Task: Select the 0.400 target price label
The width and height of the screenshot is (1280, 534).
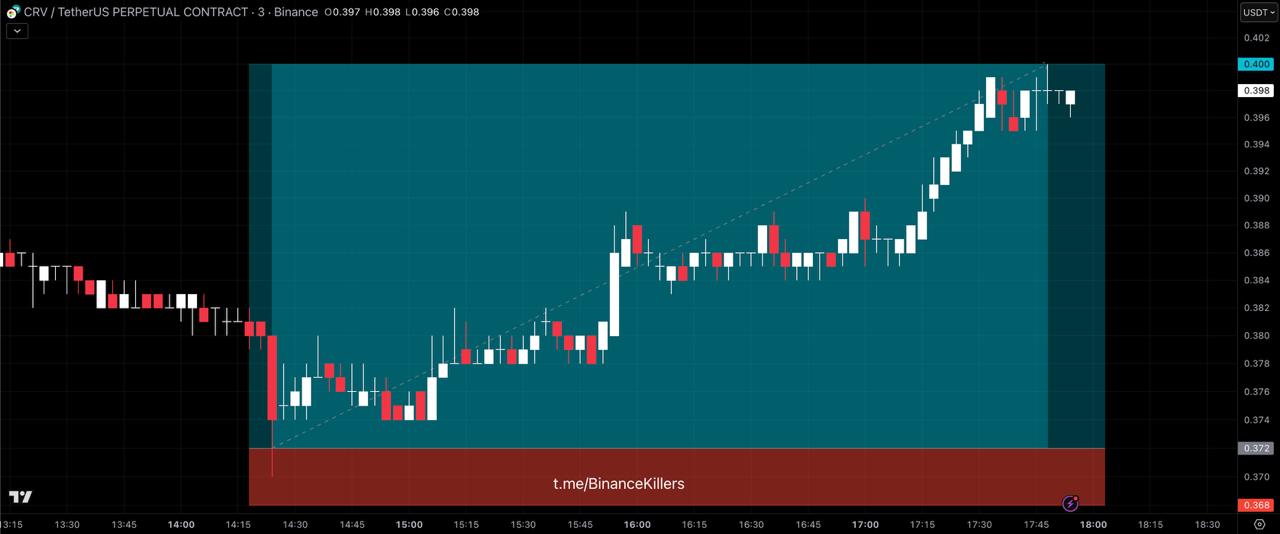Action: [x=1255, y=64]
